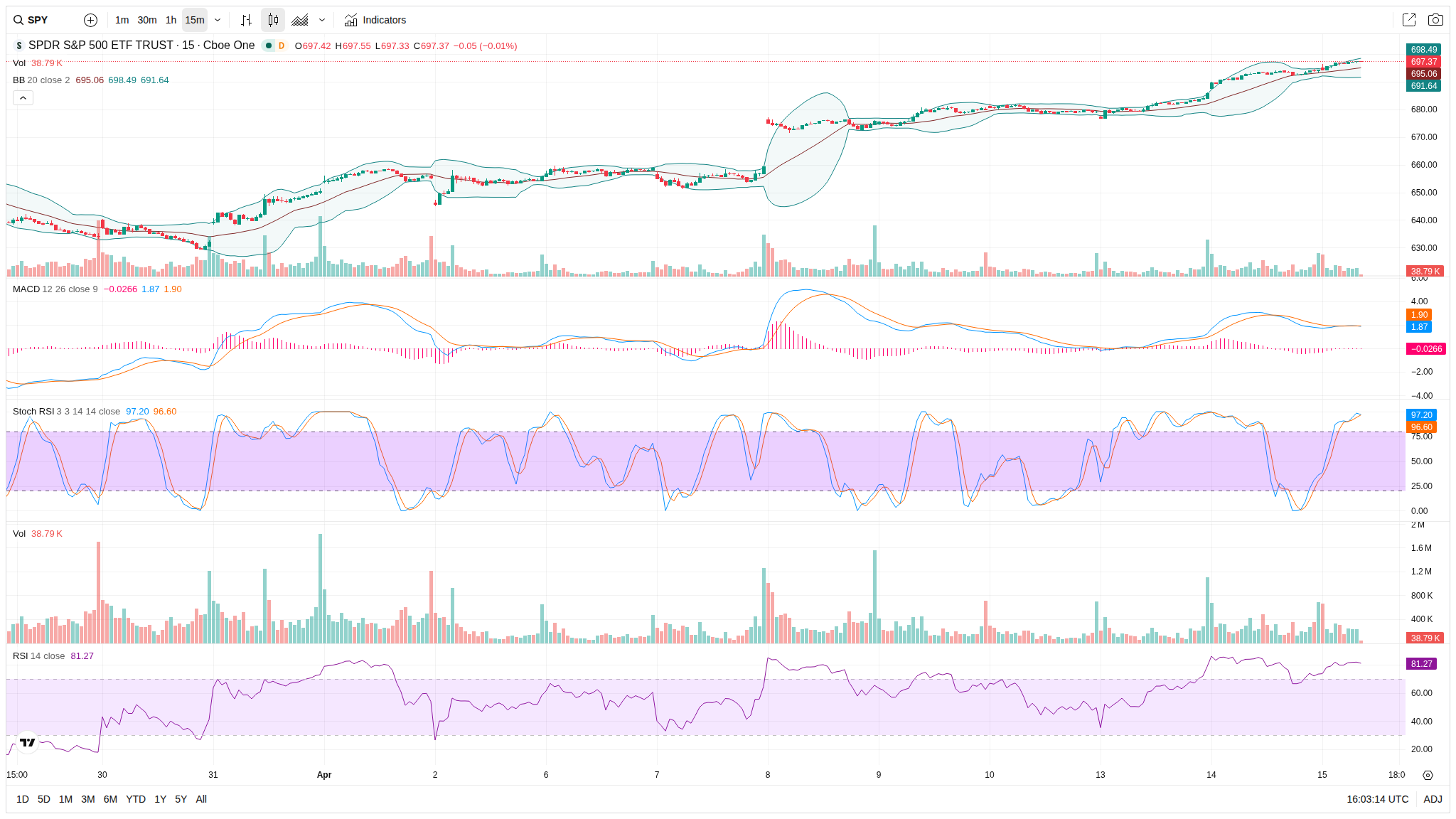This screenshot has width=1456, height=819.
Task: Click the snapshot camera icon
Action: pos(1435,20)
